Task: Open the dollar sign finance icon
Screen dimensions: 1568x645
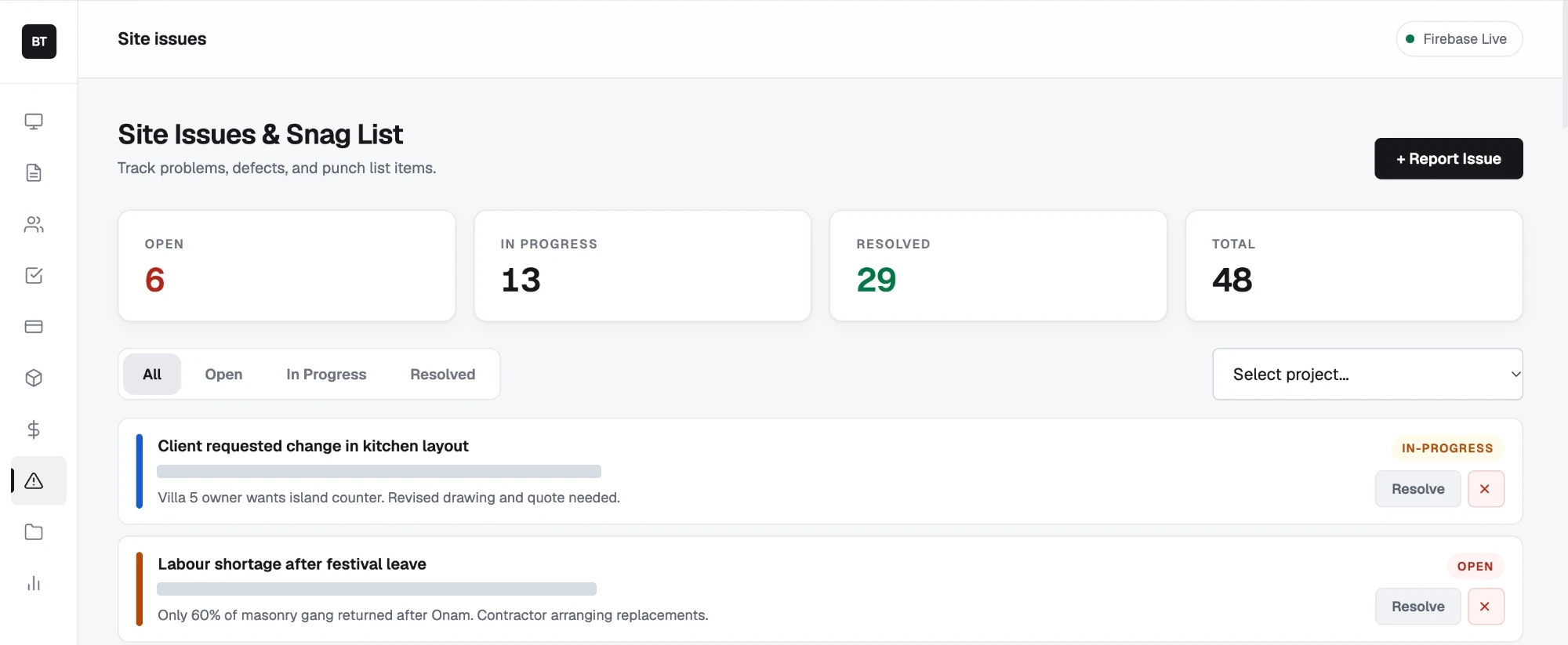Action: (x=34, y=429)
